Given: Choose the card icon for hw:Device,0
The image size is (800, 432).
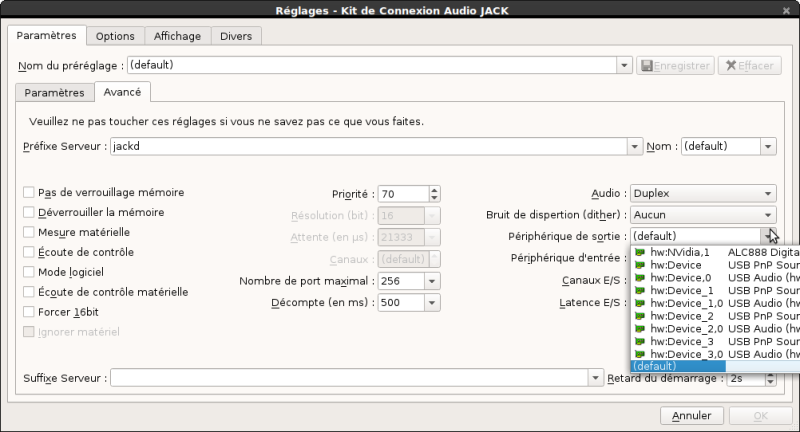Looking at the screenshot, I should [639, 277].
